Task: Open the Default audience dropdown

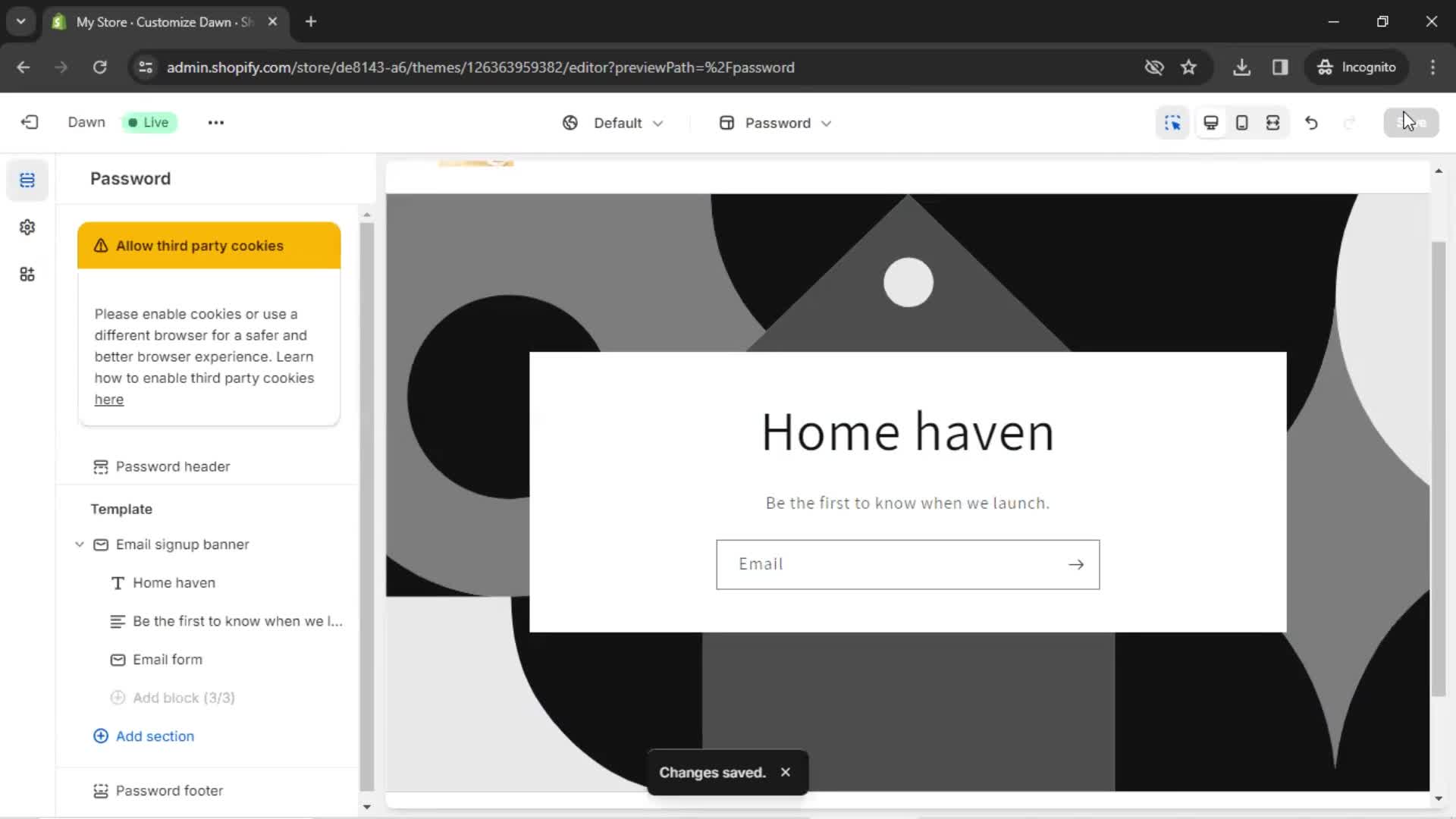Action: click(614, 122)
